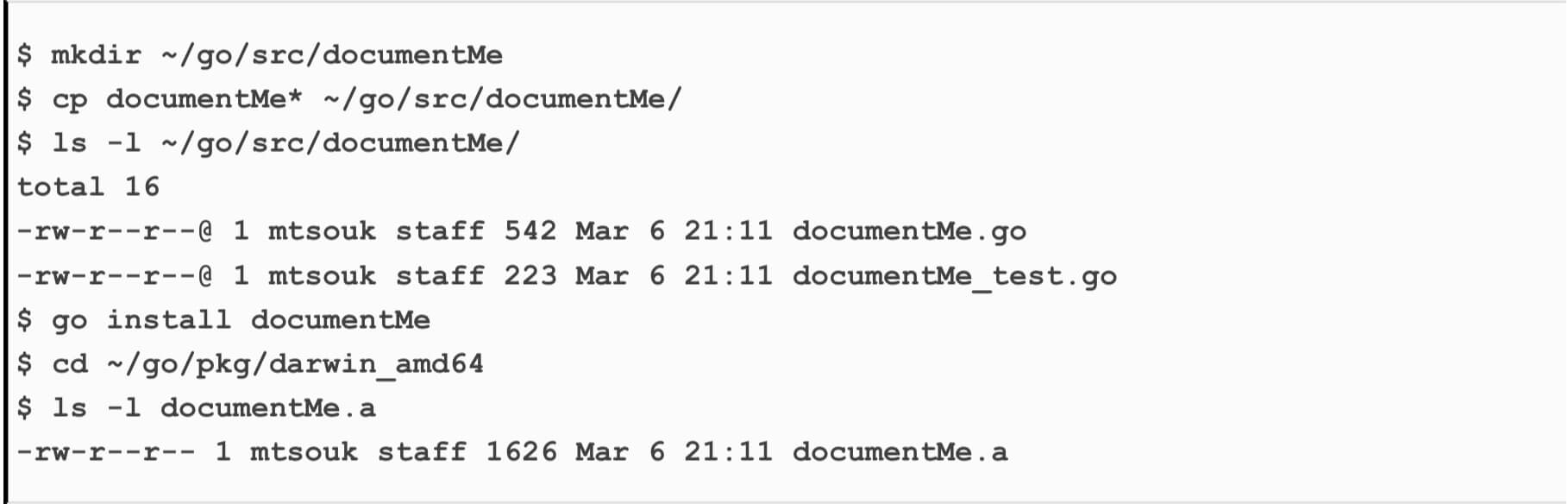Click the documentMe.a filename in output
This screenshot has height=504, width=1568.
pos(900,451)
